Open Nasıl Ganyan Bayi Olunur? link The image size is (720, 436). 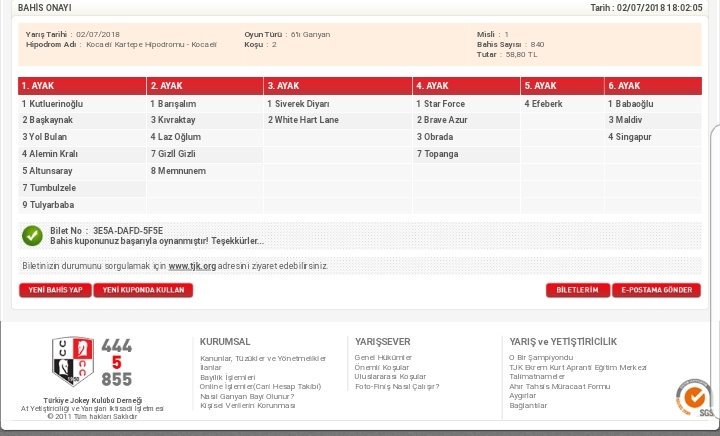[x=247, y=396]
